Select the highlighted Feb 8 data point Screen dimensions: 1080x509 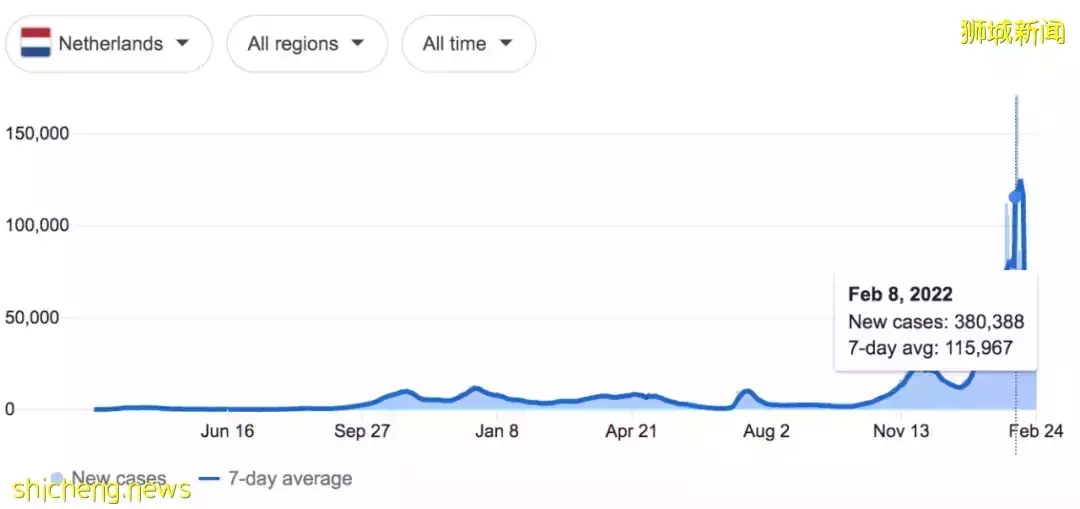point(1016,196)
